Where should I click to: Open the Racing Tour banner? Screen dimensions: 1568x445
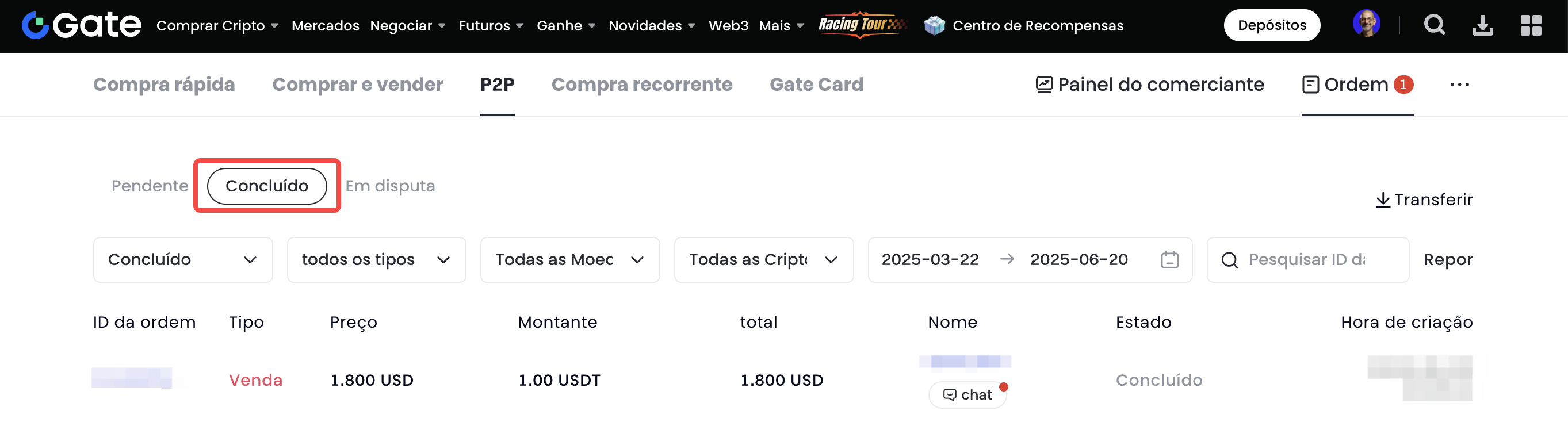(x=862, y=25)
